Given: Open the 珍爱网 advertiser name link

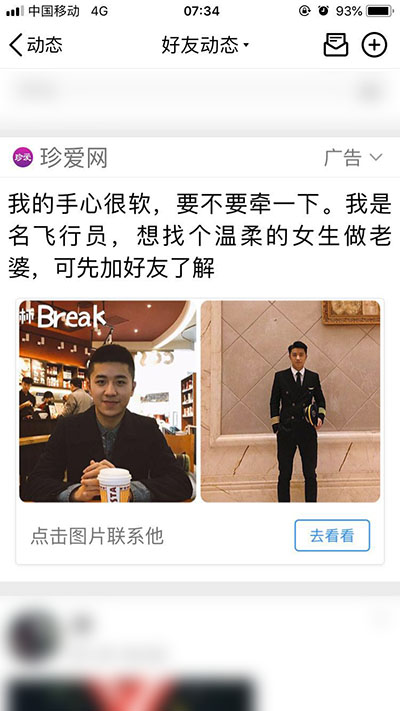Looking at the screenshot, I should pyautogui.click(x=73, y=158).
